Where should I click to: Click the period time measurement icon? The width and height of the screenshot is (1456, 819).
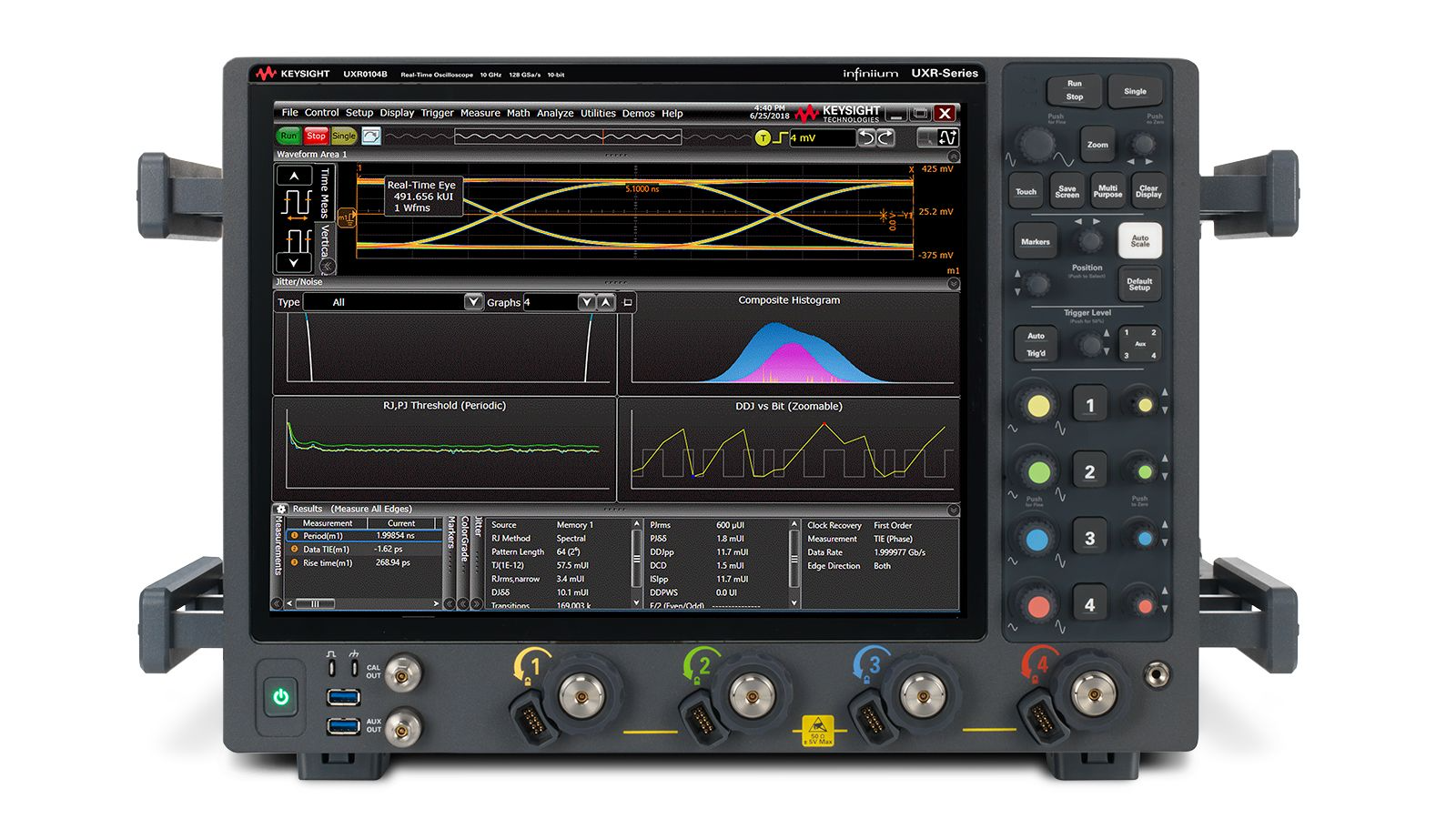297,205
